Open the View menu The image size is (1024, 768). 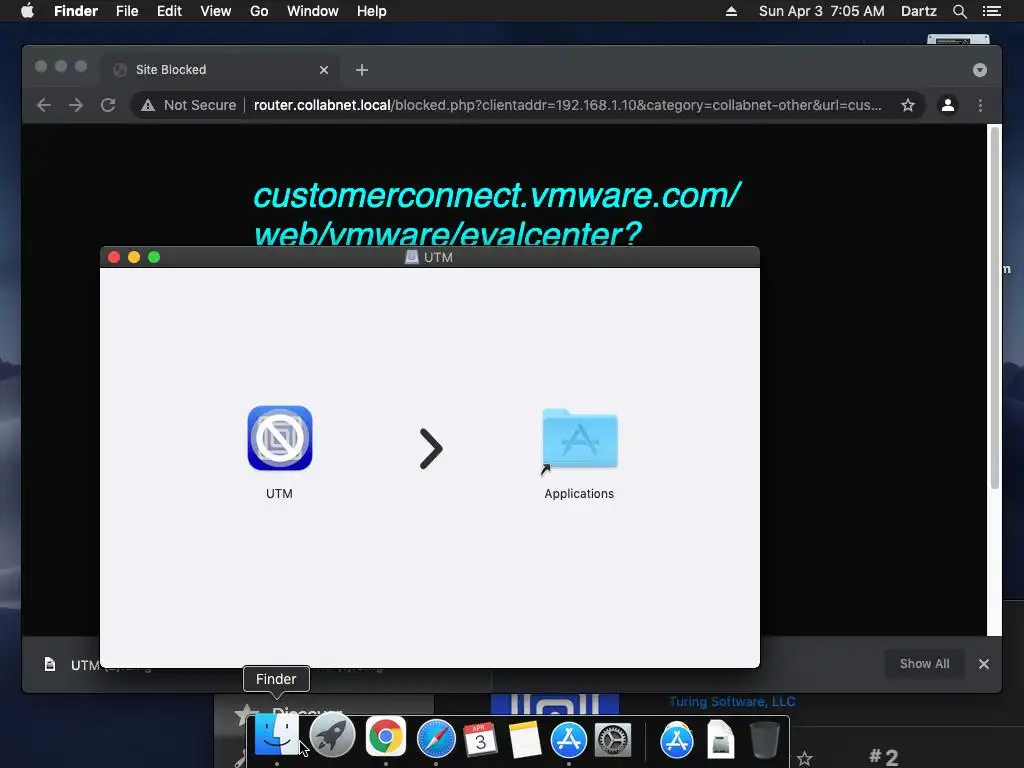click(216, 11)
